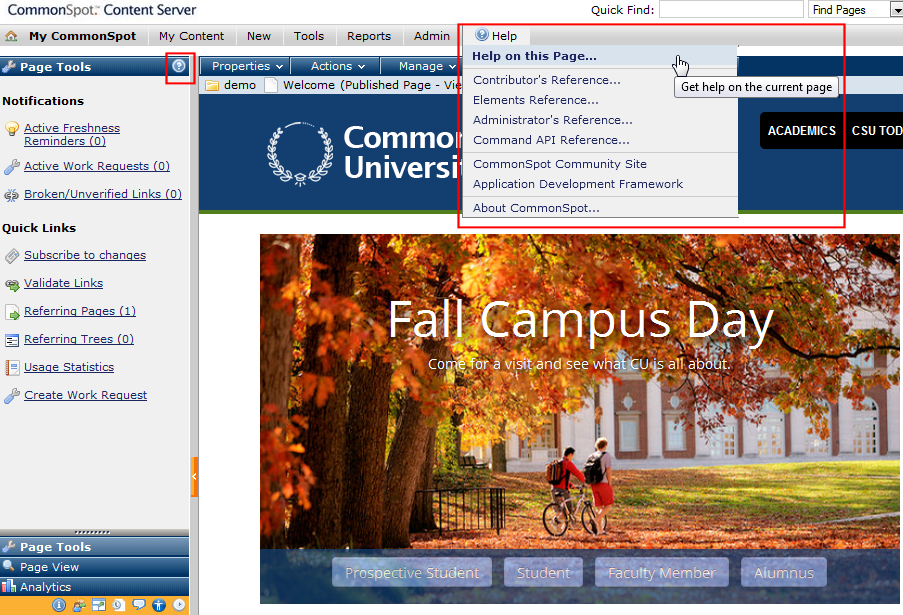Screen dimensions: 903x615
Task: Click the Faculty Member button
Action: click(662, 572)
